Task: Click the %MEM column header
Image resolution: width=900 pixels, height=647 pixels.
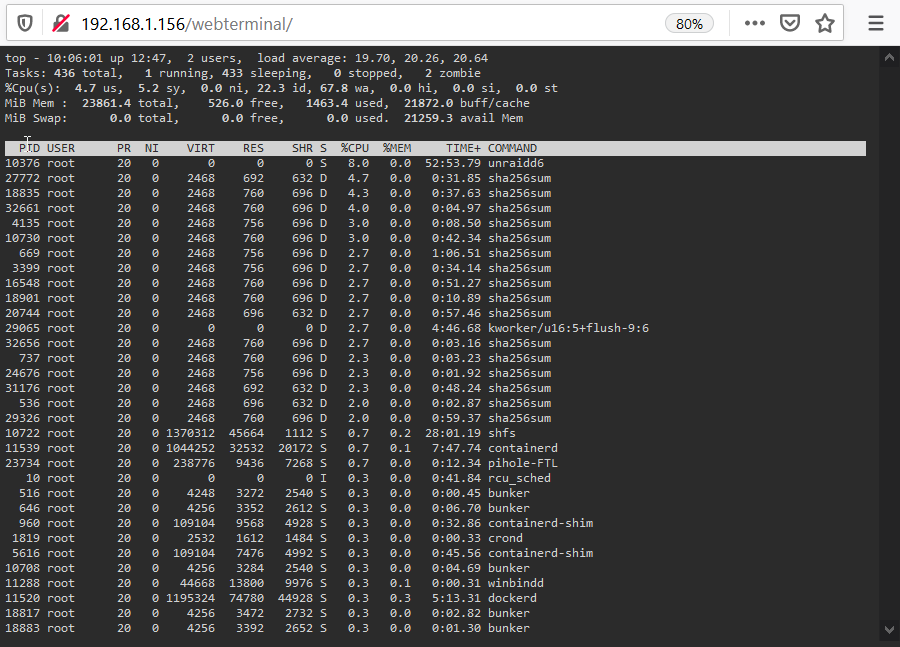Action: tap(397, 148)
